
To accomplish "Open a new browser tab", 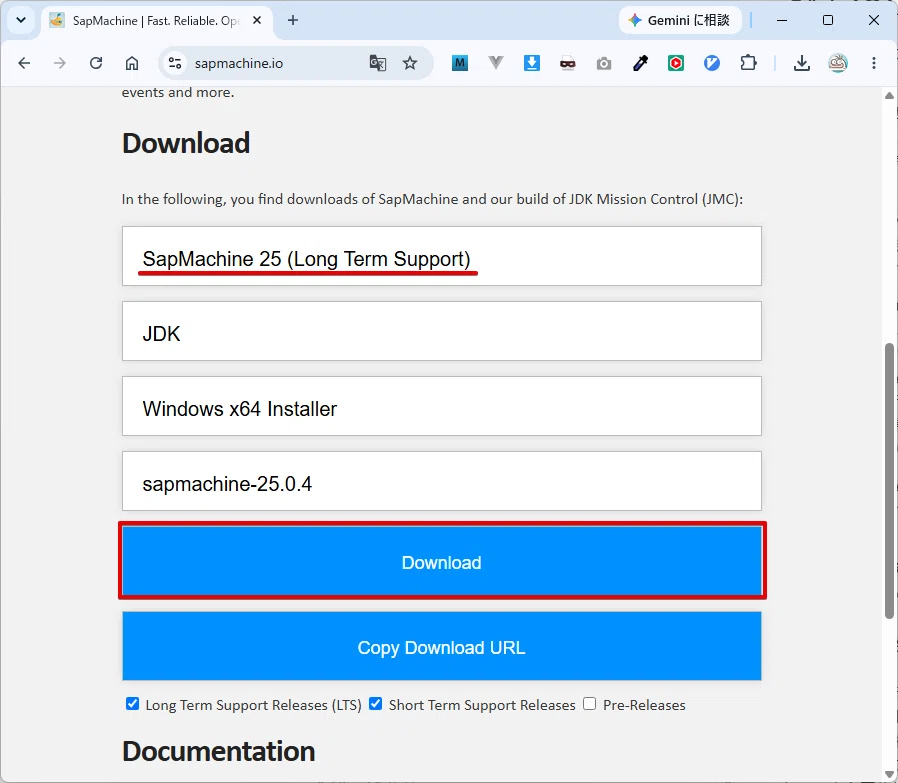I will pyautogui.click(x=293, y=21).
